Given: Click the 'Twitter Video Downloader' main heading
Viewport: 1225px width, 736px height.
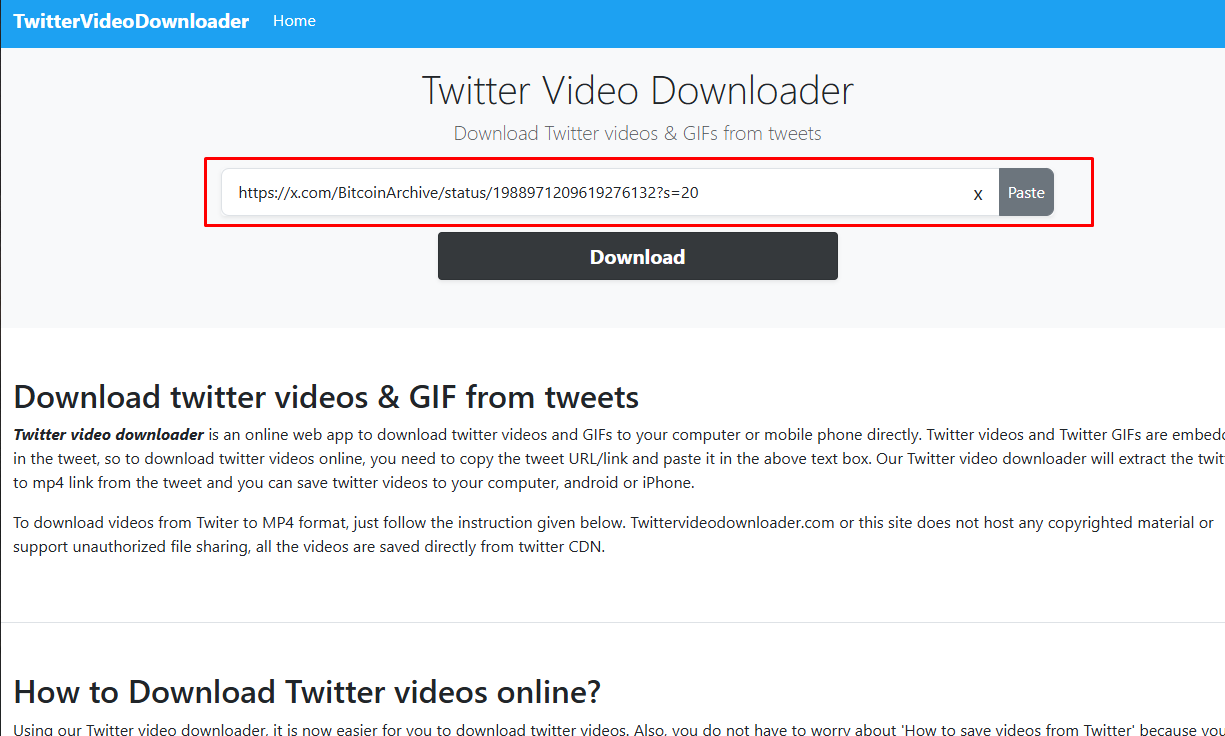Looking at the screenshot, I should (638, 90).
